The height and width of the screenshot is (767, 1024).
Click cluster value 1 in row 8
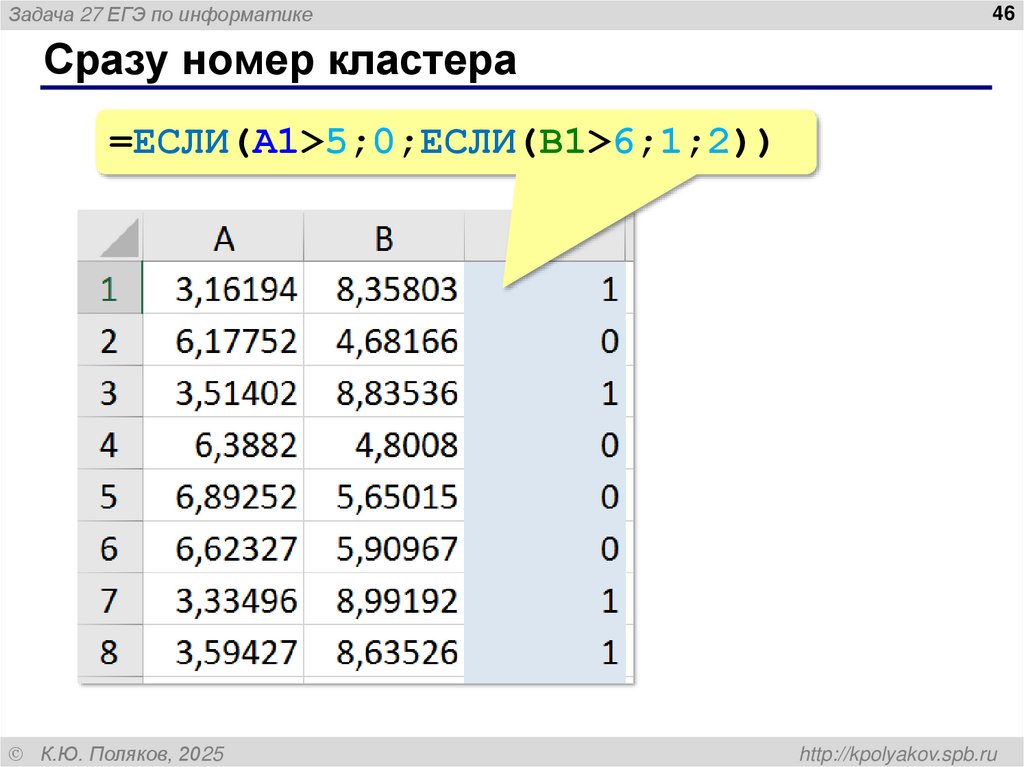610,651
